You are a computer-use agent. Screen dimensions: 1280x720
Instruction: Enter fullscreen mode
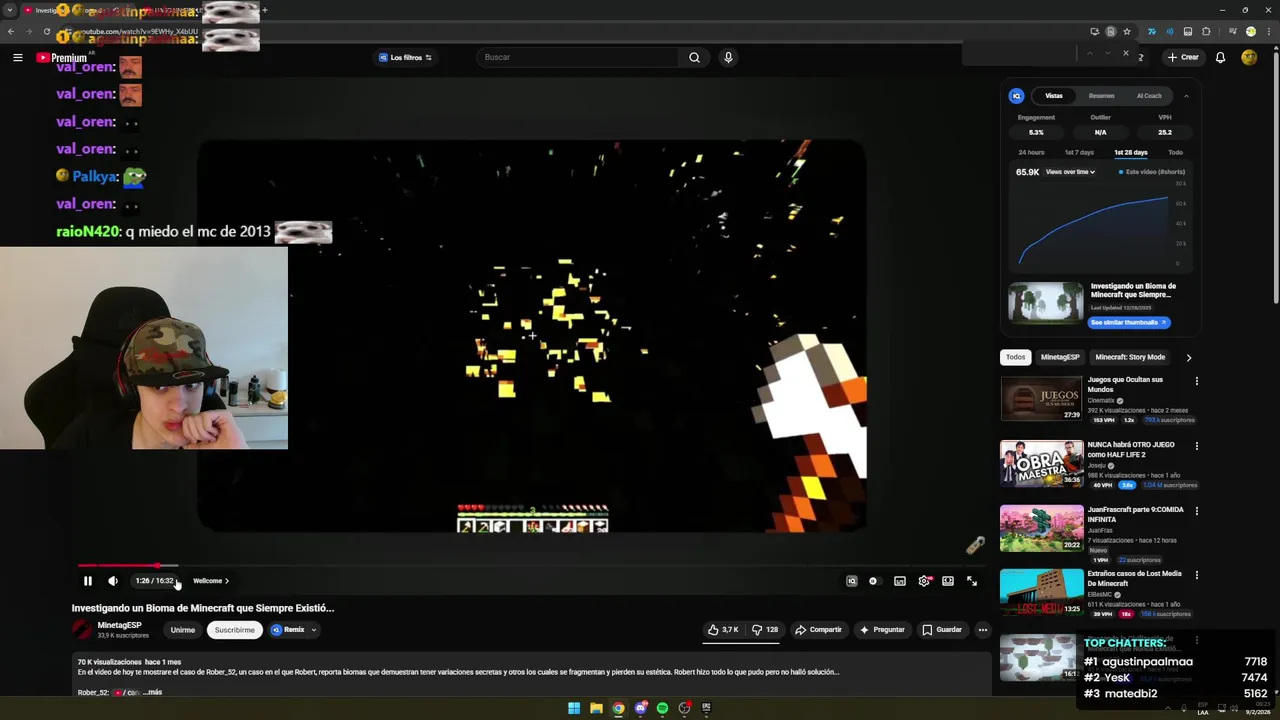pos(972,581)
